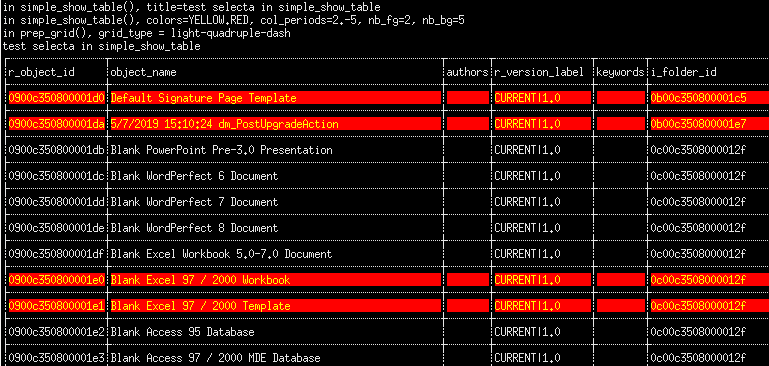Click 'Blank Access 97 / 2000 MDE Database' cell

click(x=216, y=358)
